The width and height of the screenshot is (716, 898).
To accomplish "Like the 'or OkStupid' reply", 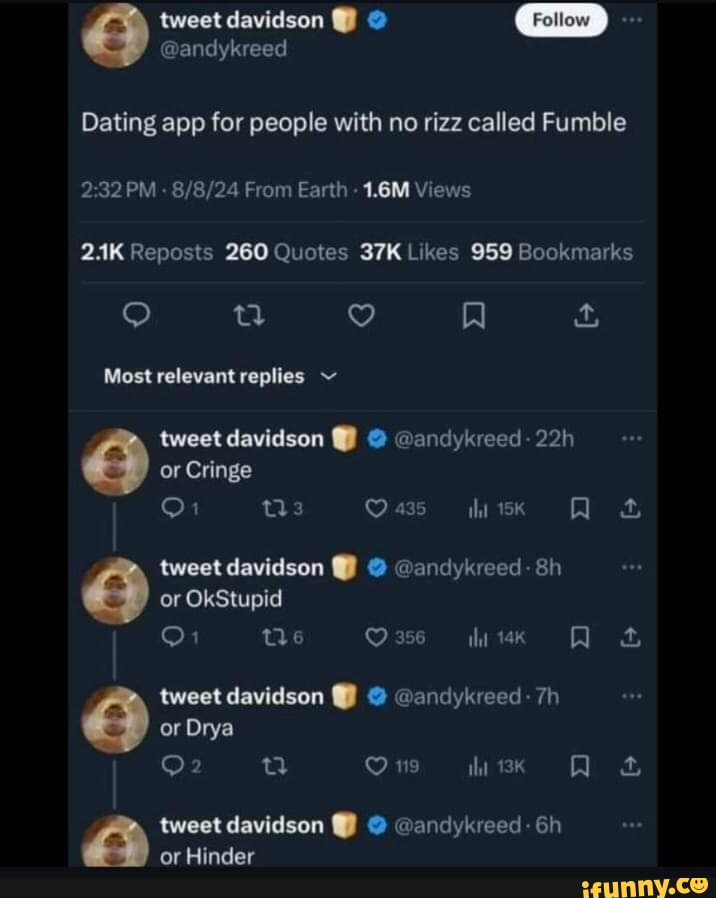I will (375, 637).
